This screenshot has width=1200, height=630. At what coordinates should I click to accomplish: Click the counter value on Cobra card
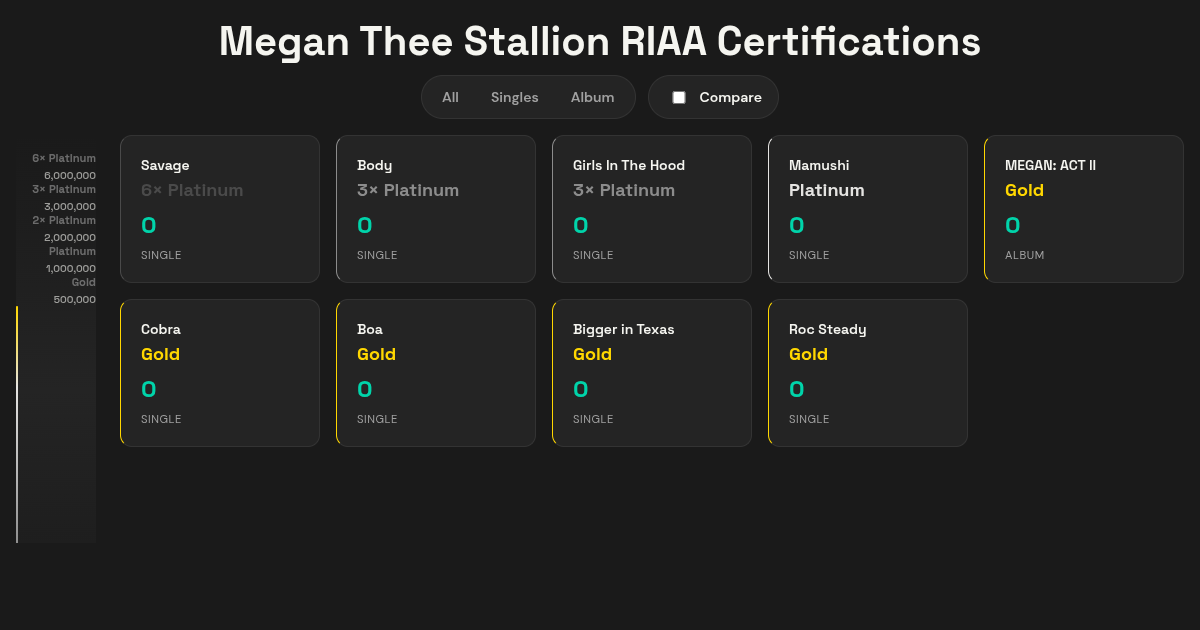point(149,389)
